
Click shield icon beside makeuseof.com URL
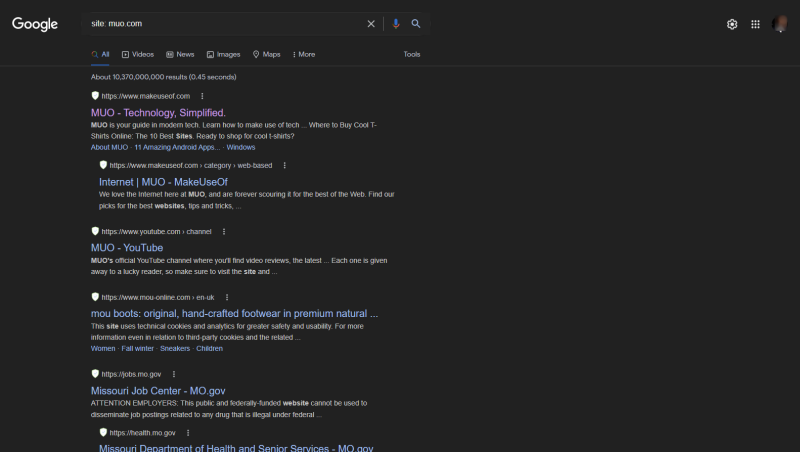95,95
